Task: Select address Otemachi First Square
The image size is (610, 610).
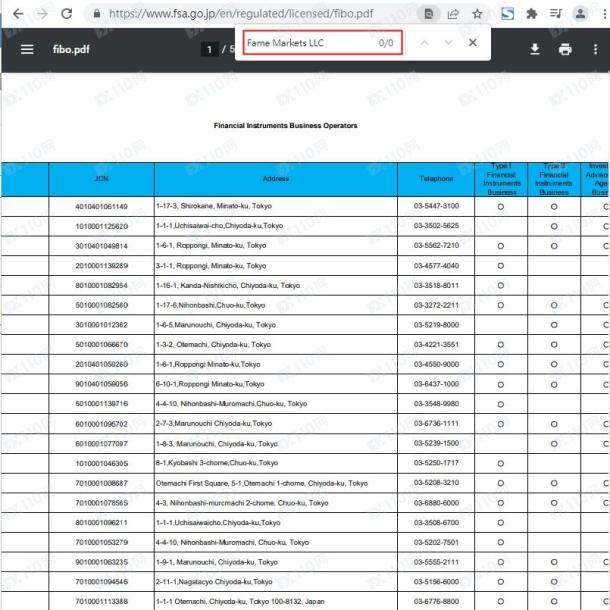Action: point(261,483)
